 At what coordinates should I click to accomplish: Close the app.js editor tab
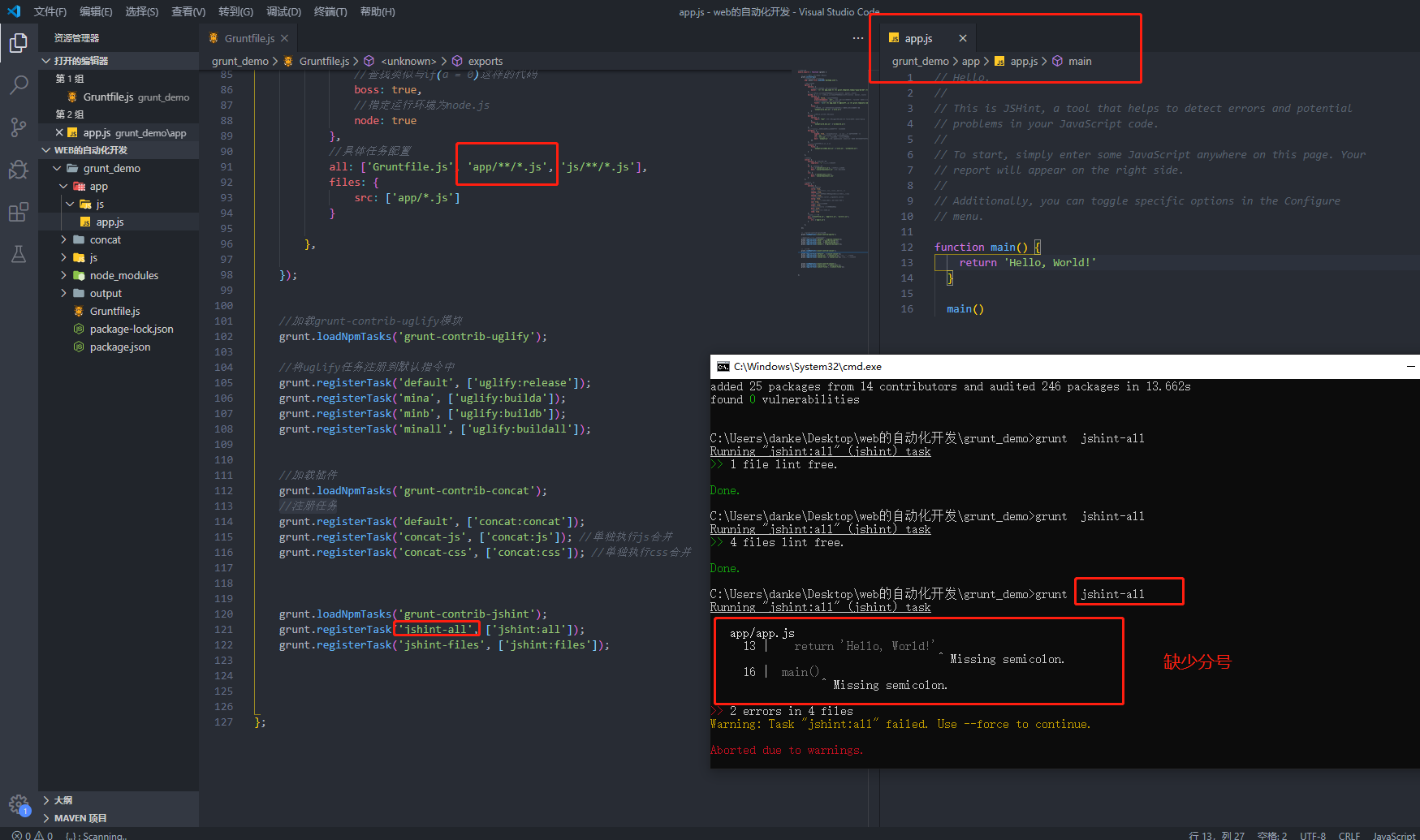coord(963,38)
